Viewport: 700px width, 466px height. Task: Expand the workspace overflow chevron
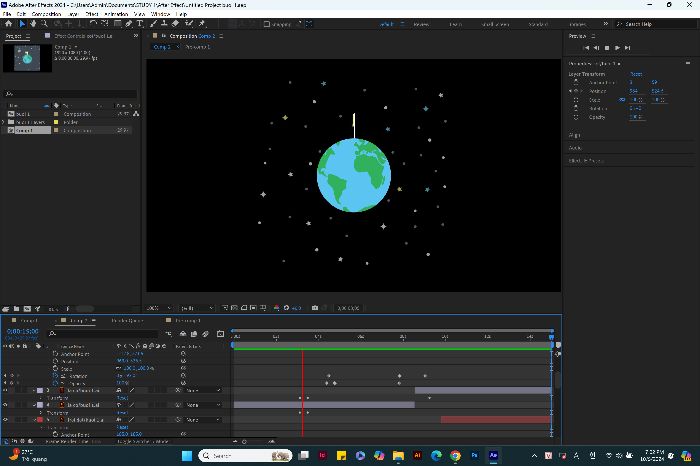pyautogui.click(x=605, y=24)
